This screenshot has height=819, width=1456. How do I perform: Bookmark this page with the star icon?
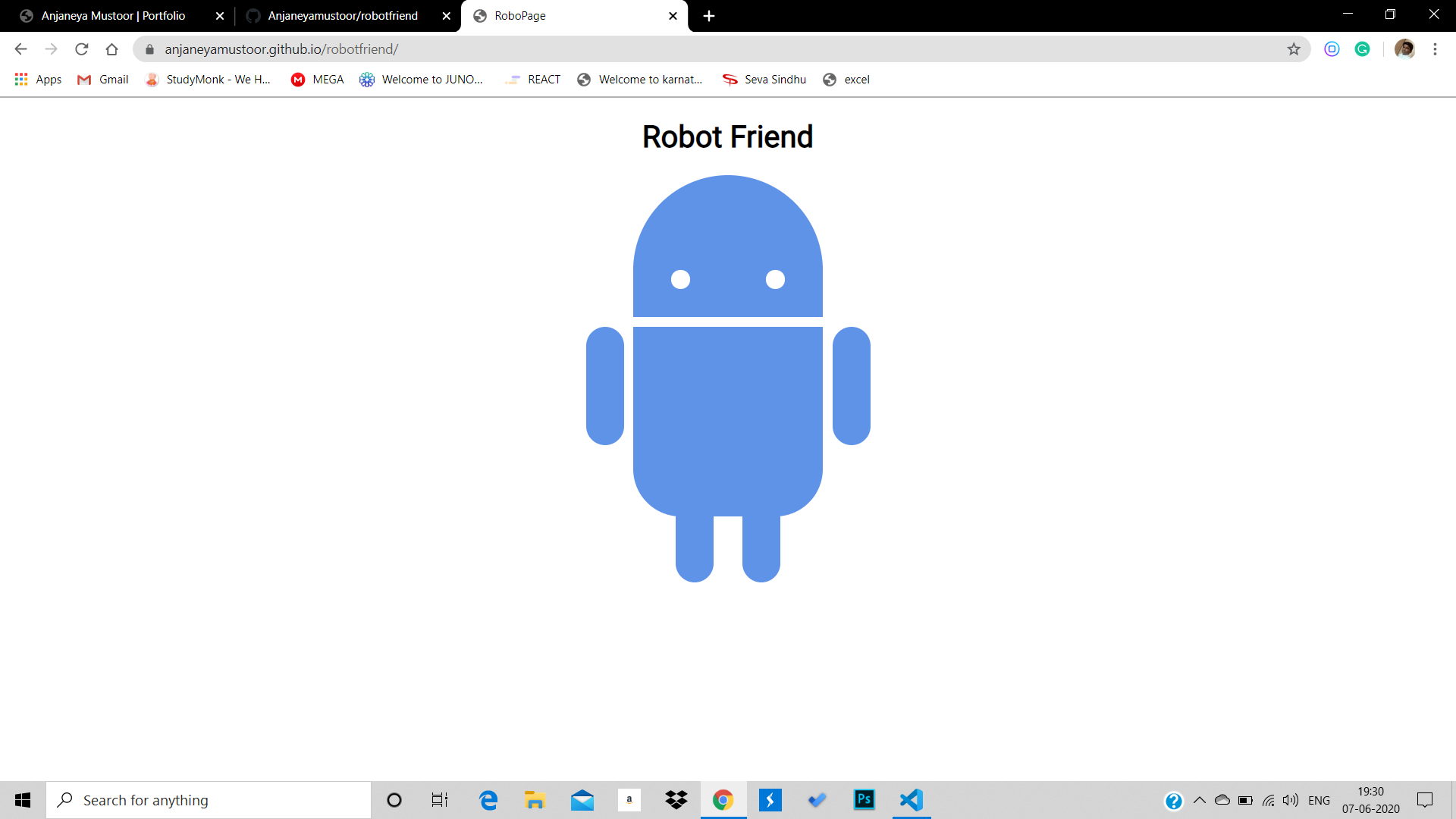click(1294, 49)
